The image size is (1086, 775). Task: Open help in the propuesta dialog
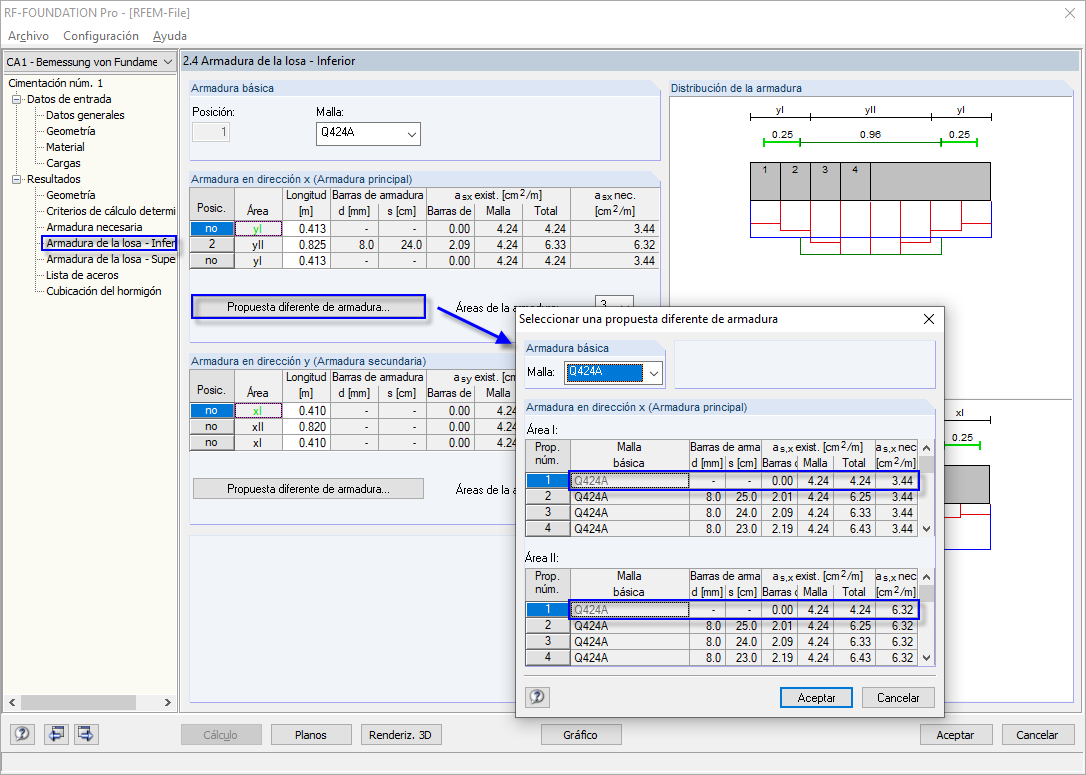click(x=537, y=697)
